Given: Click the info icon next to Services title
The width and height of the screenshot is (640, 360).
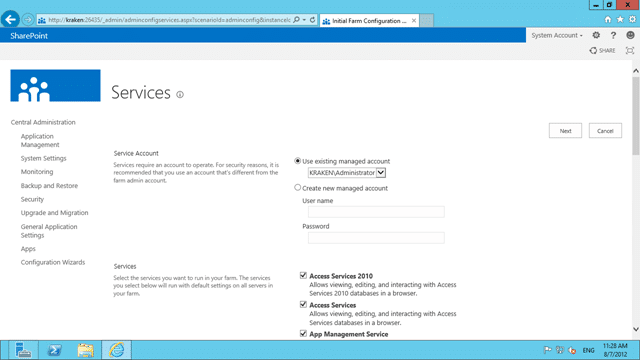Looking at the screenshot, I should pyautogui.click(x=180, y=94).
